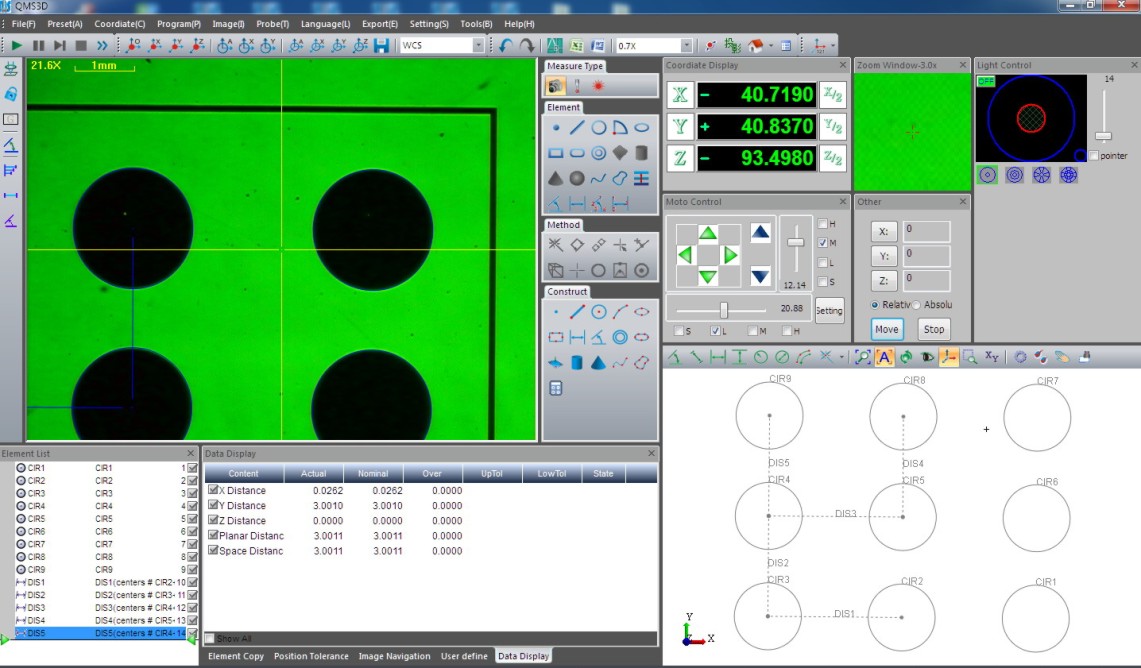
Task: Click the Stop button in Other panel
Action: (x=934, y=330)
